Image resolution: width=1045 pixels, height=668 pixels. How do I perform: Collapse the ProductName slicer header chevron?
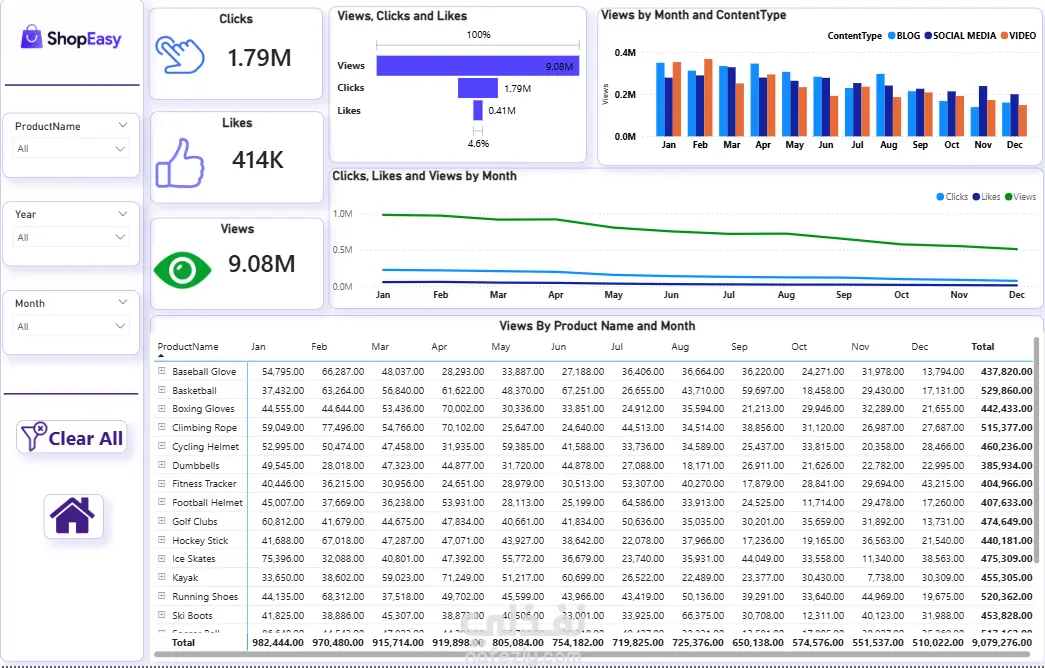[x=123, y=125]
